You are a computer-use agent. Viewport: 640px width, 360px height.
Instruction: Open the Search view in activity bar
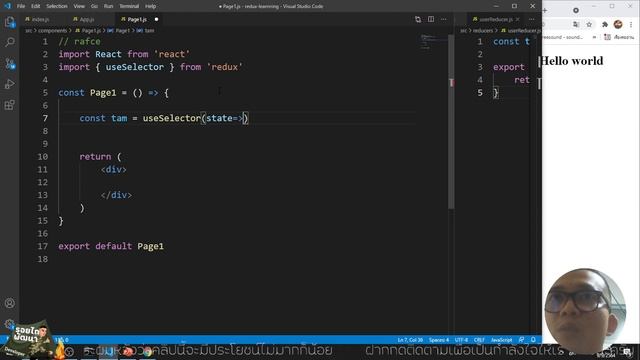pyautogui.click(x=10, y=42)
